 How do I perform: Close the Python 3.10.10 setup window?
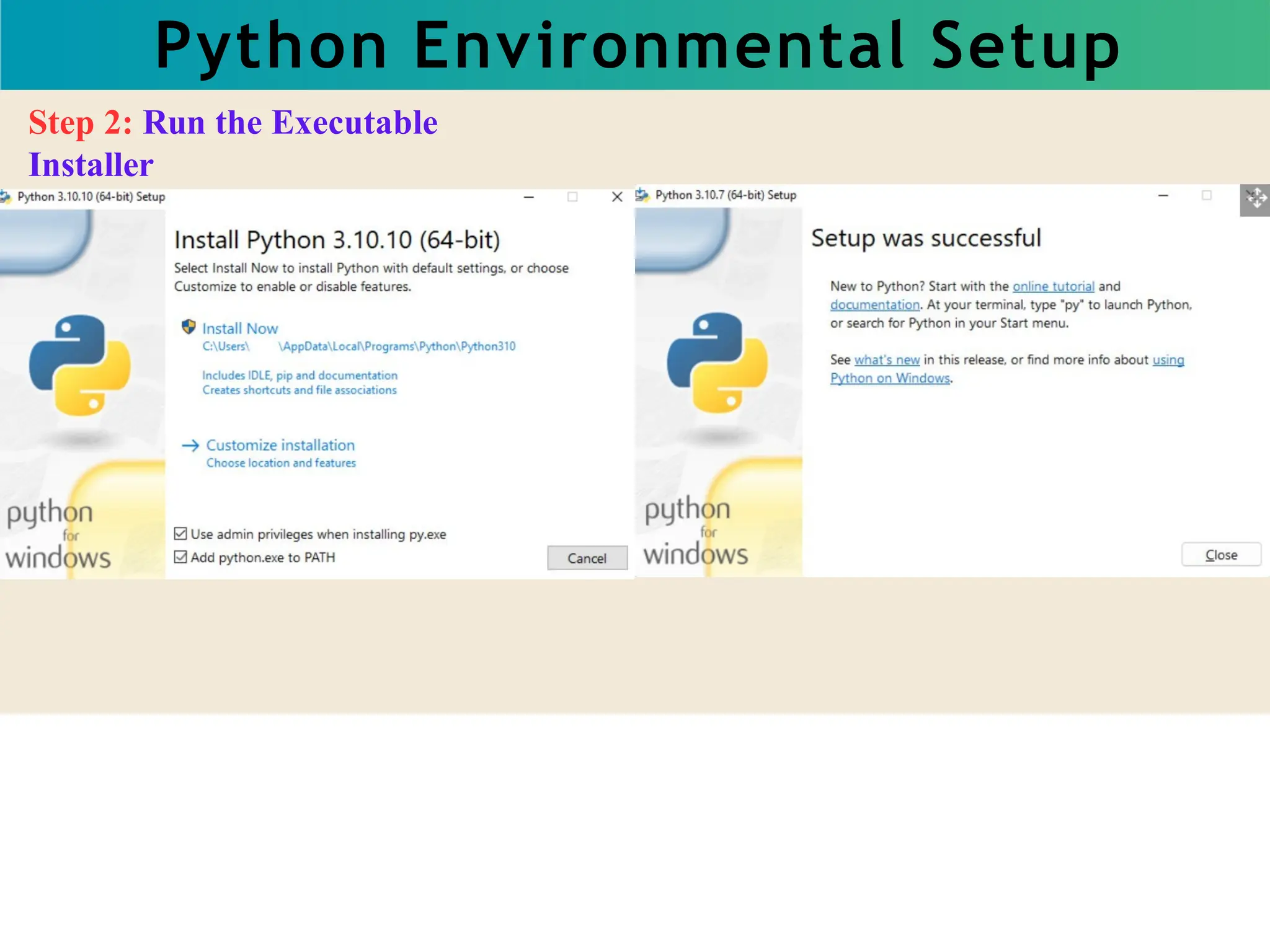click(x=617, y=197)
